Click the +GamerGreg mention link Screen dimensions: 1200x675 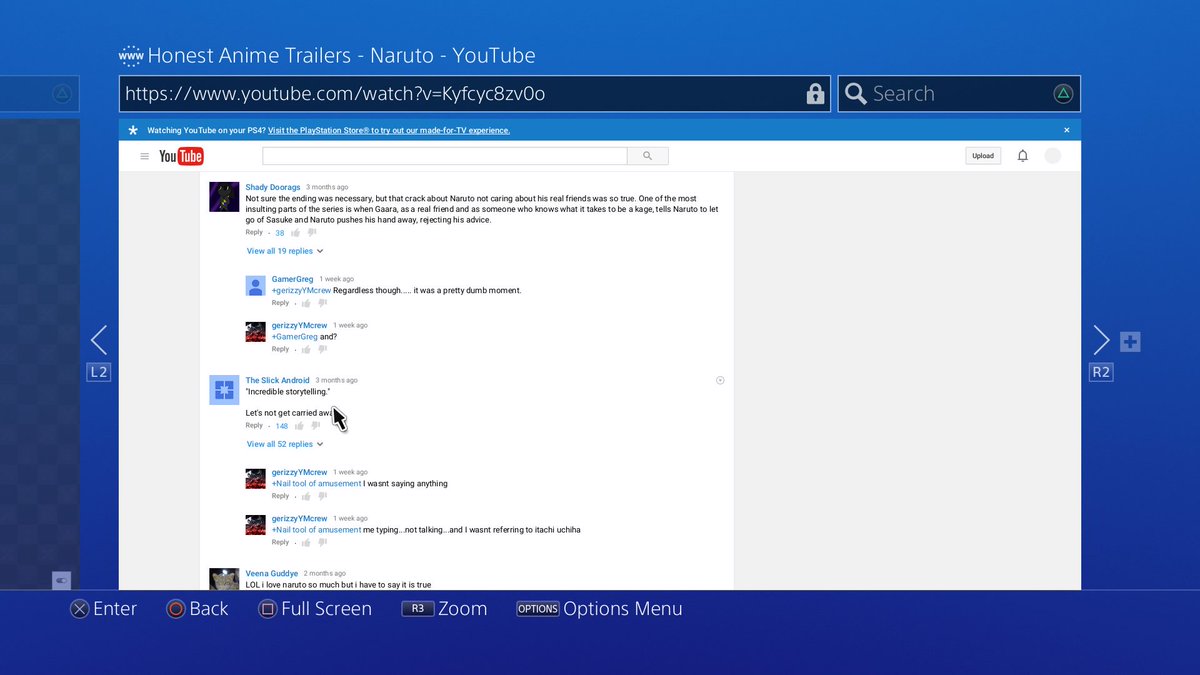pos(294,337)
